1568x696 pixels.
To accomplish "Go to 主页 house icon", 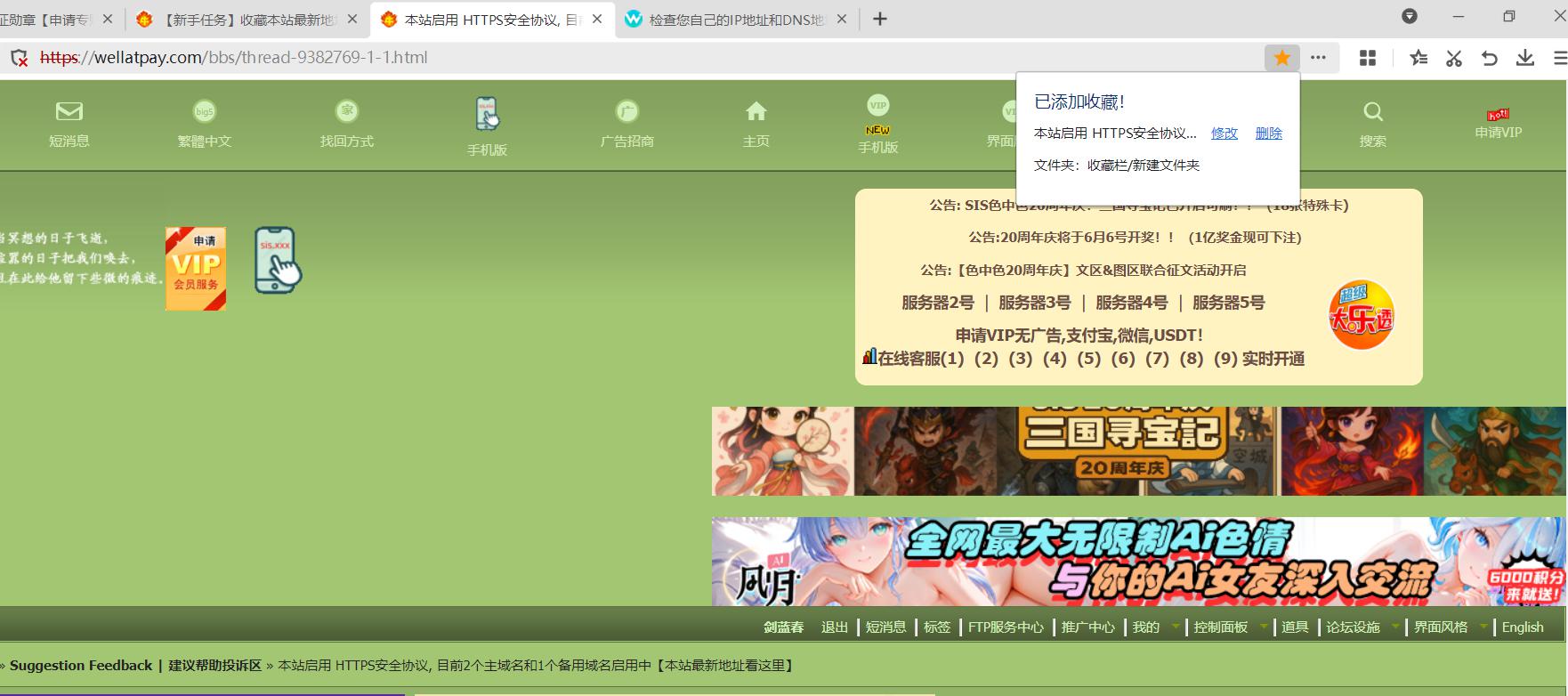I will 756,111.
